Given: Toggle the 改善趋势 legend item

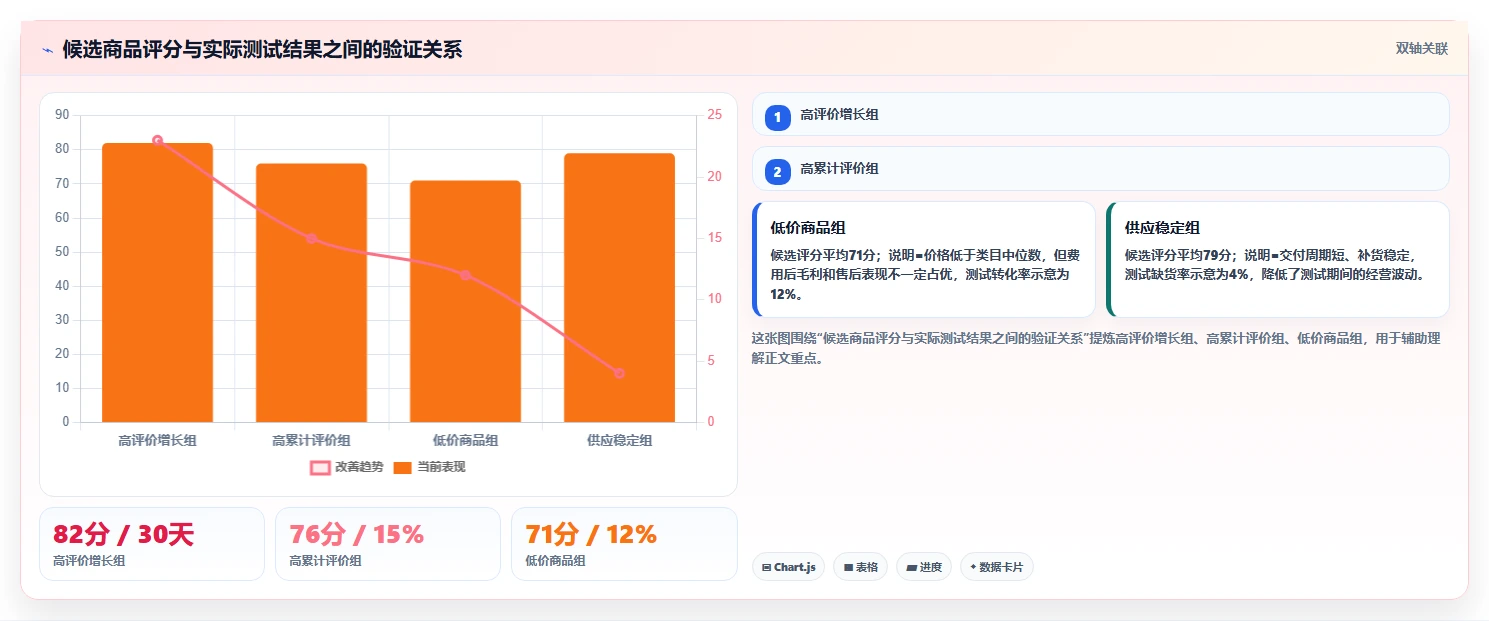Looking at the screenshot, I should tap(347, 467).
